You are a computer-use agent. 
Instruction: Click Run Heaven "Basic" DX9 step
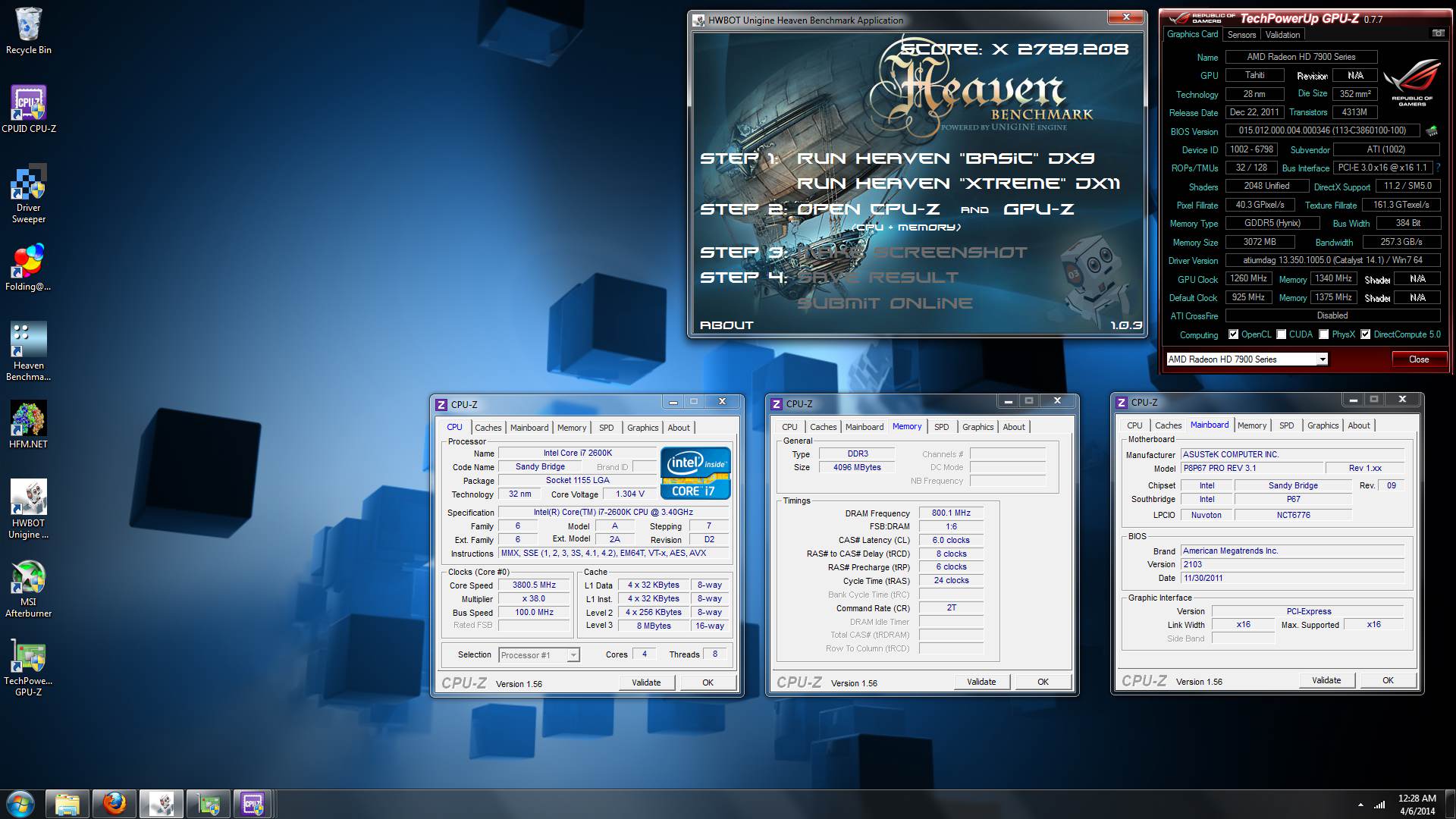946,158
